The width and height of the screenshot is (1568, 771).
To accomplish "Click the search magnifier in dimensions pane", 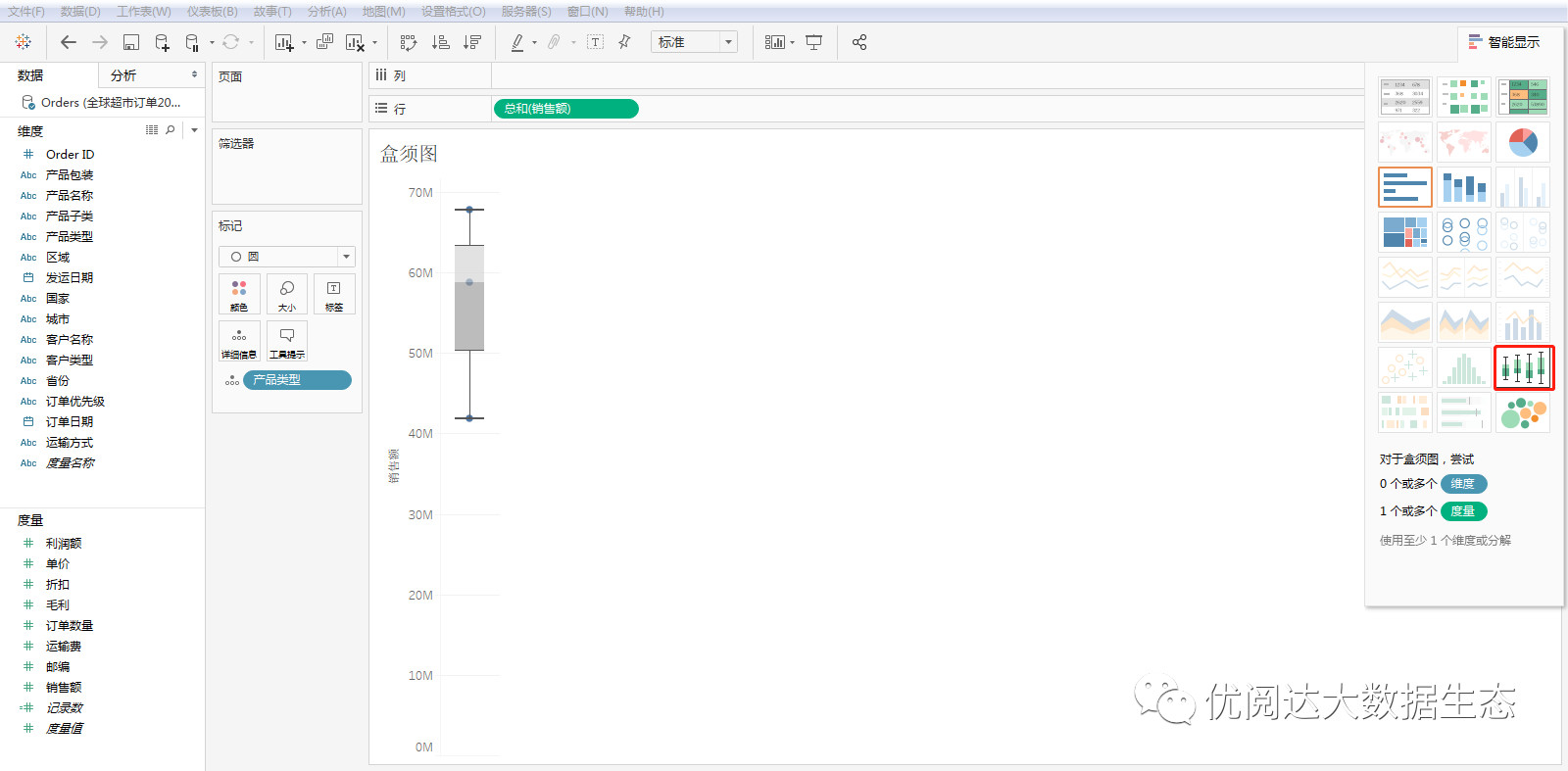I will [171, 130].
